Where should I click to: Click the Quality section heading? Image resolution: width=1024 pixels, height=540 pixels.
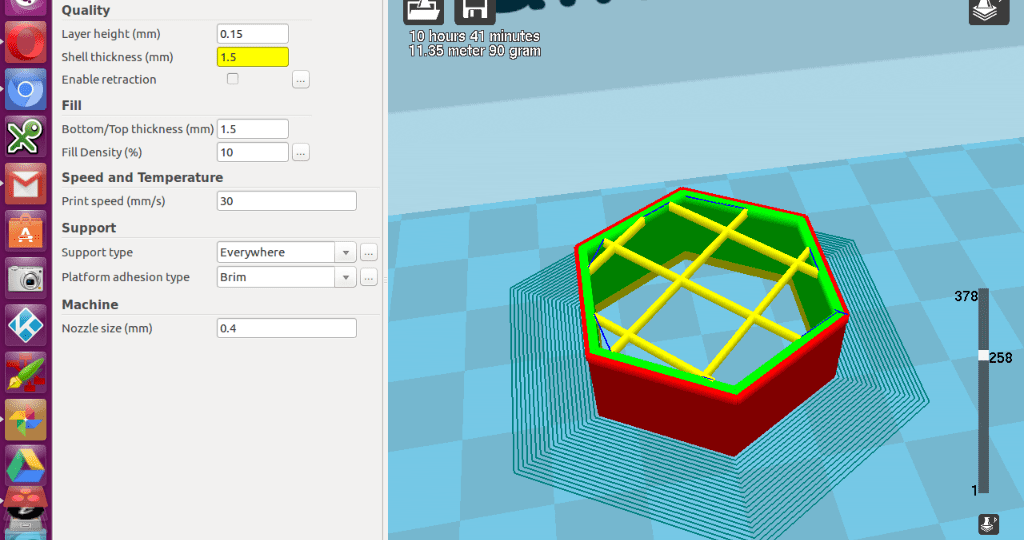(86, 10)
